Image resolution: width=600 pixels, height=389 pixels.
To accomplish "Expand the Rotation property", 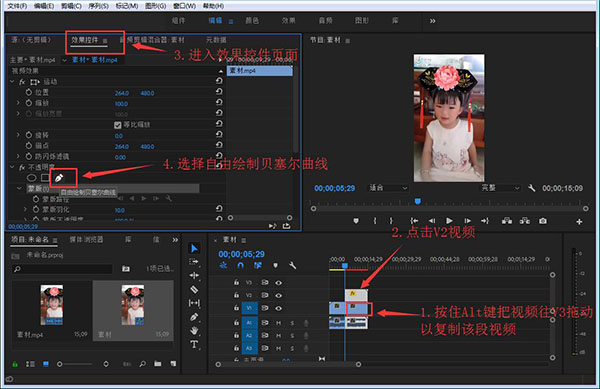I will click(18, 135).
